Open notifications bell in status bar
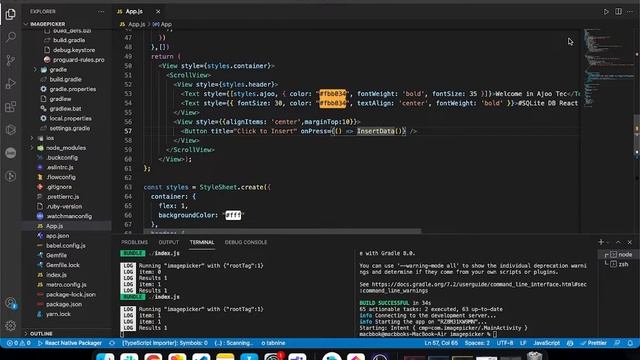 pyautogui.click(x=630, y=343)
